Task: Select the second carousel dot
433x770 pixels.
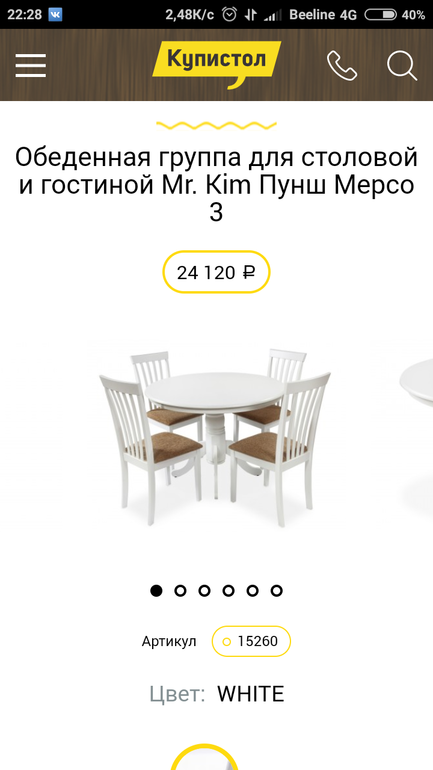Action: pos(180,590)
